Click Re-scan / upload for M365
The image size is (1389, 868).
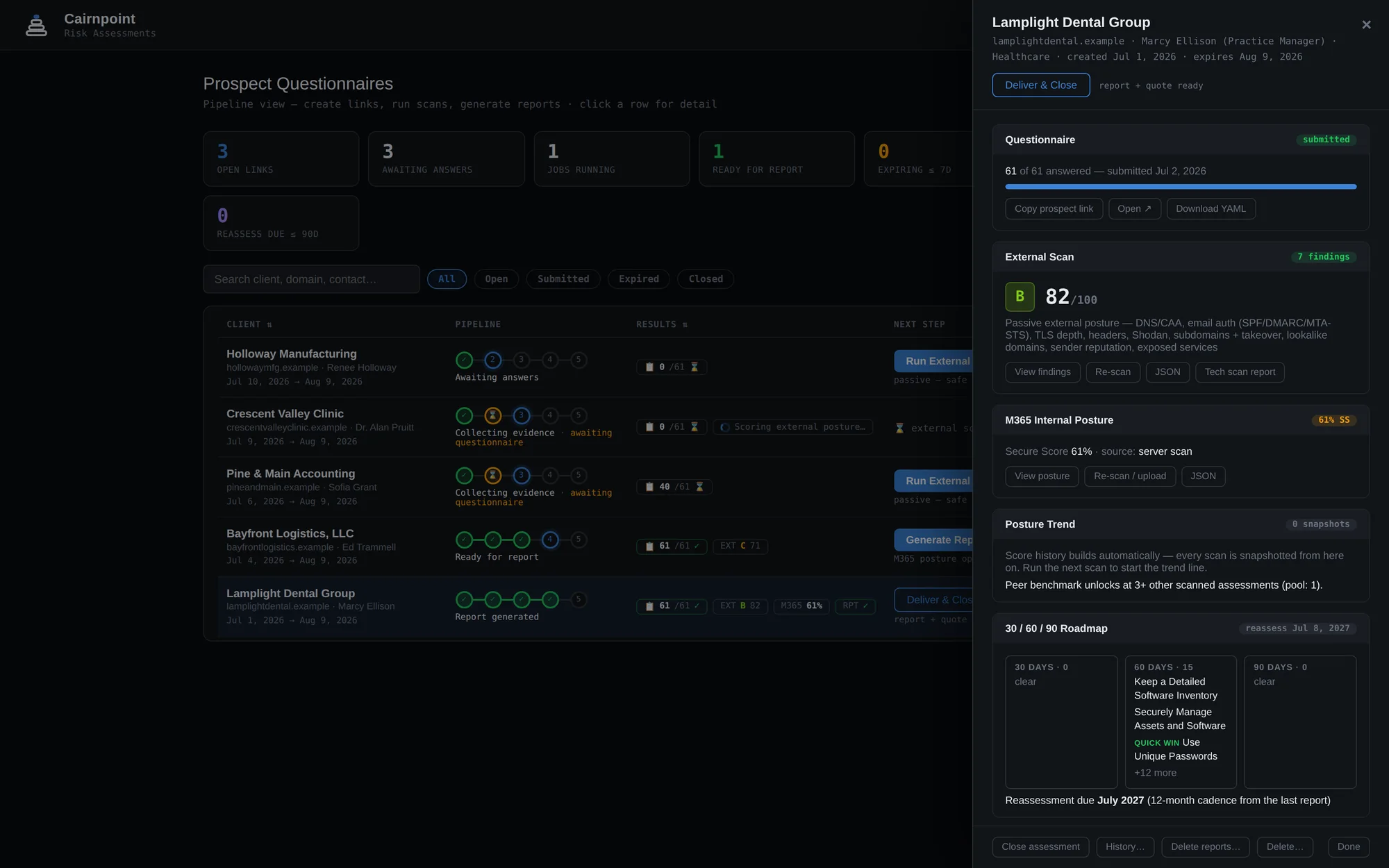point(1130,476)
